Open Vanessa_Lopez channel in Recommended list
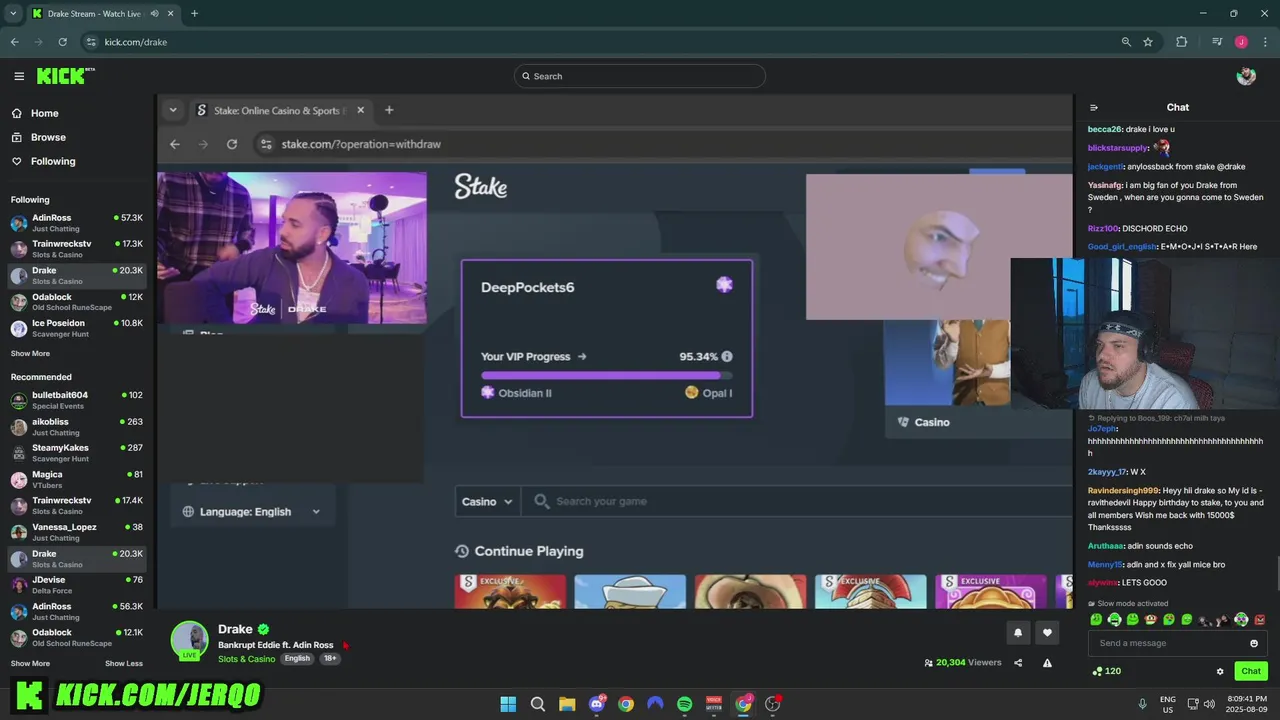This screenshot has height=720, width=1280. (77, 532)
